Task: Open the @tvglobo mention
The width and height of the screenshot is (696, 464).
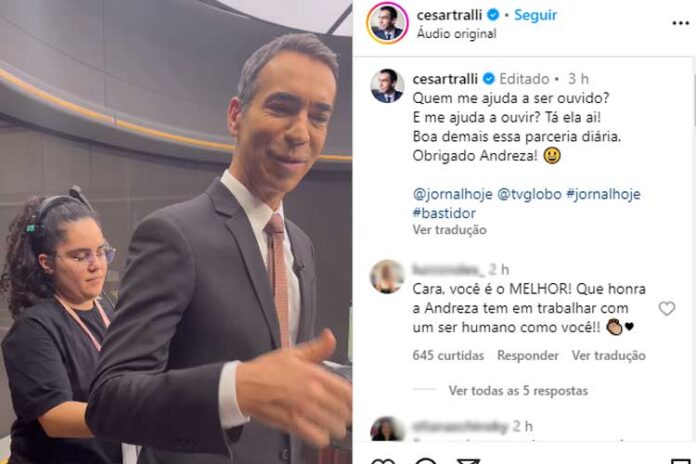Action: (x=529, y=194)
